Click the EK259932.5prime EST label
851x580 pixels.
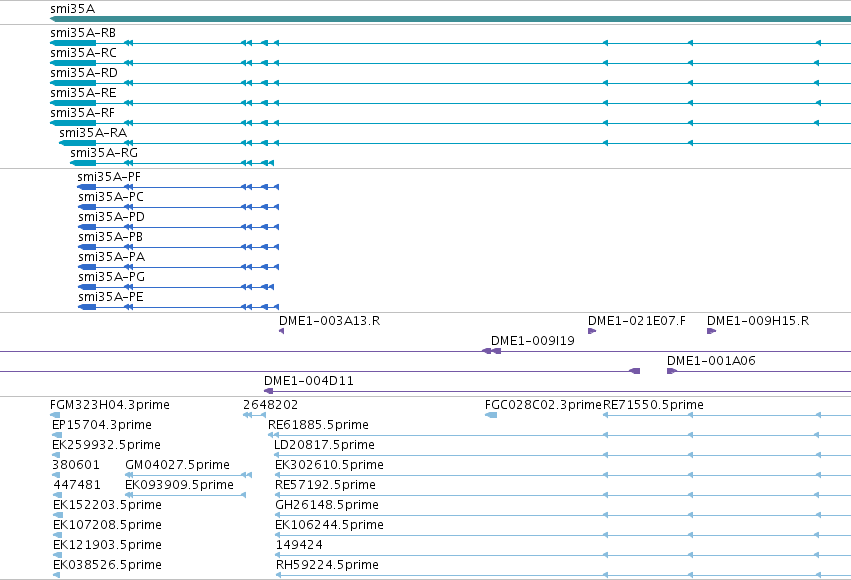pos(106,445)
